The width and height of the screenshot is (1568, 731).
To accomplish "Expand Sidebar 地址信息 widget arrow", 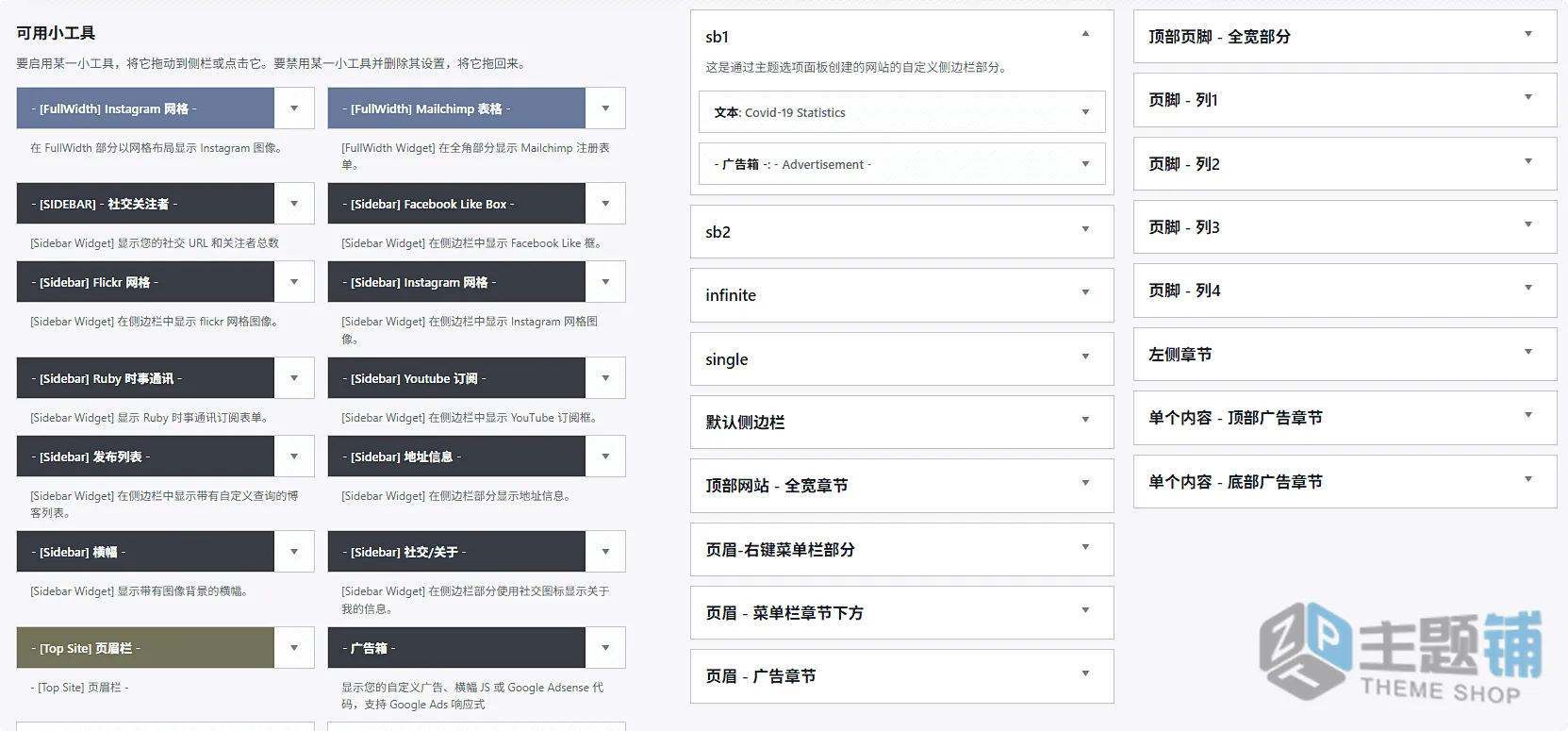I will [x=605, y=457].
